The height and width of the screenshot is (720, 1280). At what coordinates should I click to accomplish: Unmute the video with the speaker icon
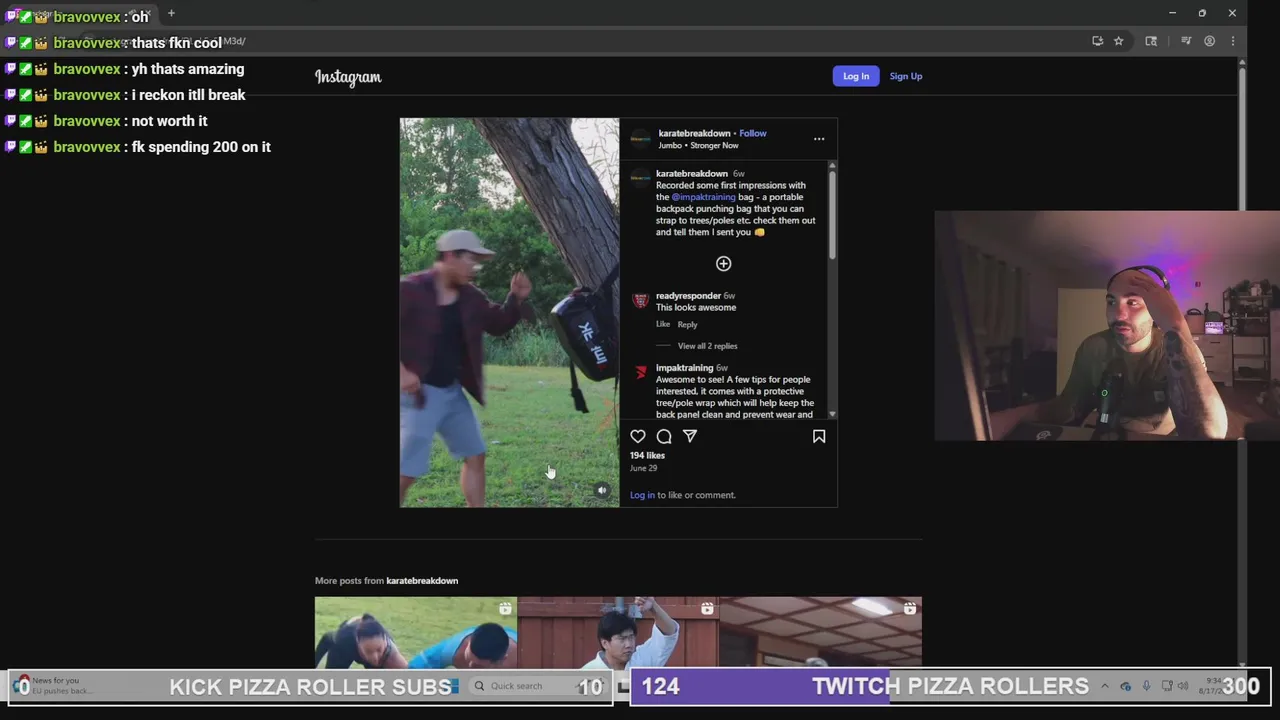pos(602,491)
